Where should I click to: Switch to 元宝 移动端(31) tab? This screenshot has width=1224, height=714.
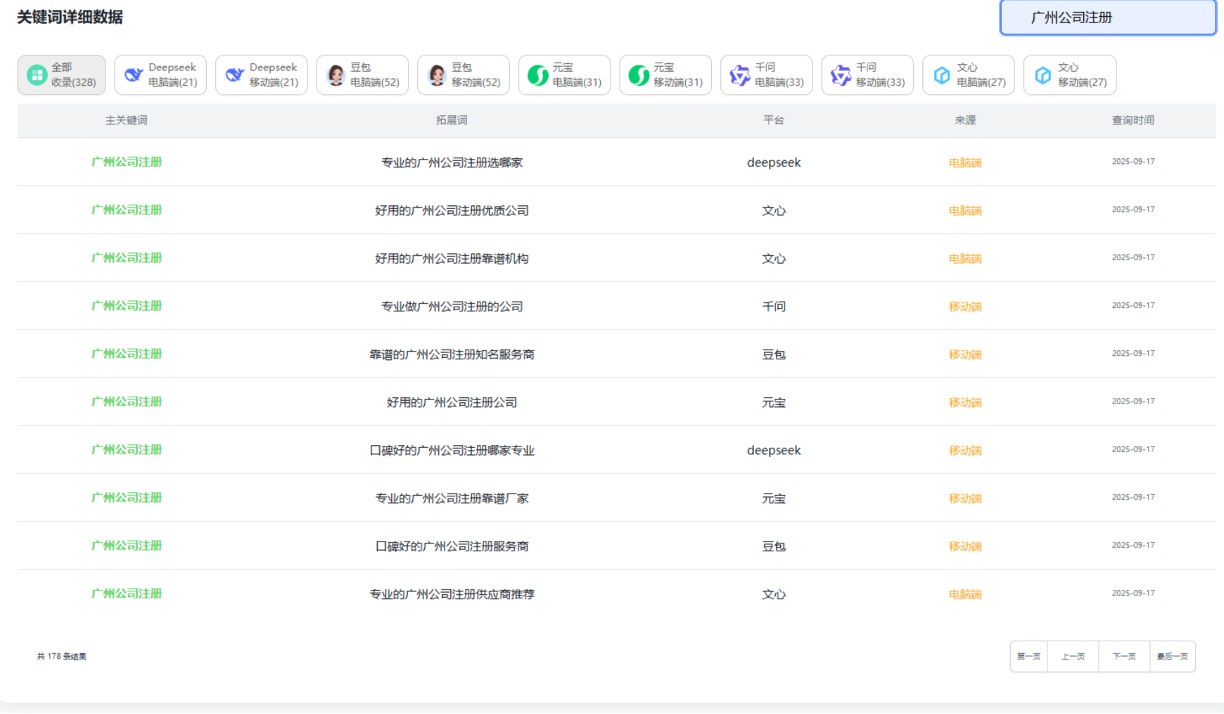665,75
